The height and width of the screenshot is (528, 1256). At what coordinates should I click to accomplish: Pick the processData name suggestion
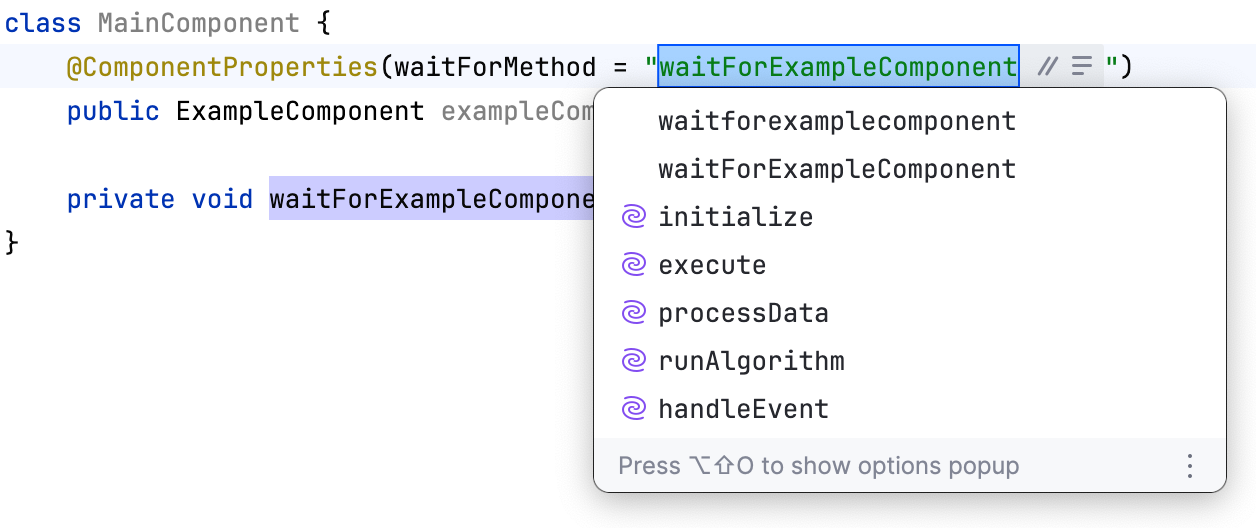[x=743, y=313]
